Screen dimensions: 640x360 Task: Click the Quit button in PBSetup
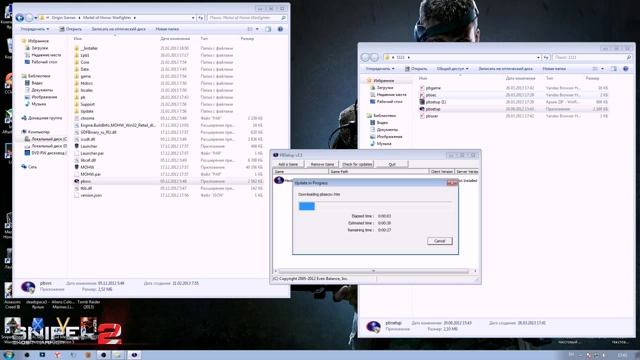(392, 164)
